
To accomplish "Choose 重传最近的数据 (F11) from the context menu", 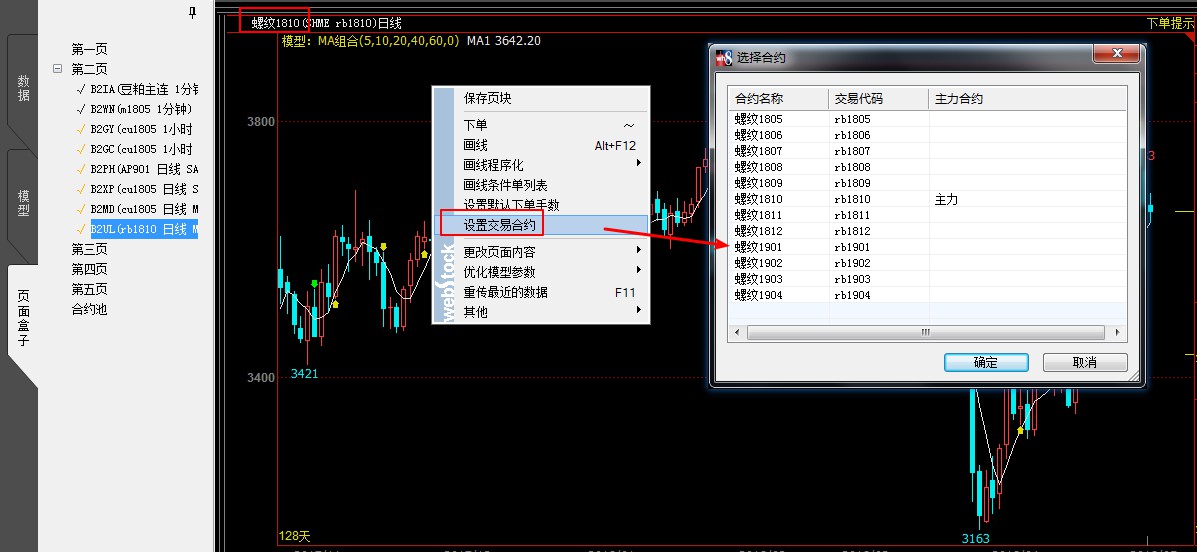I will (x=541, y=292).
